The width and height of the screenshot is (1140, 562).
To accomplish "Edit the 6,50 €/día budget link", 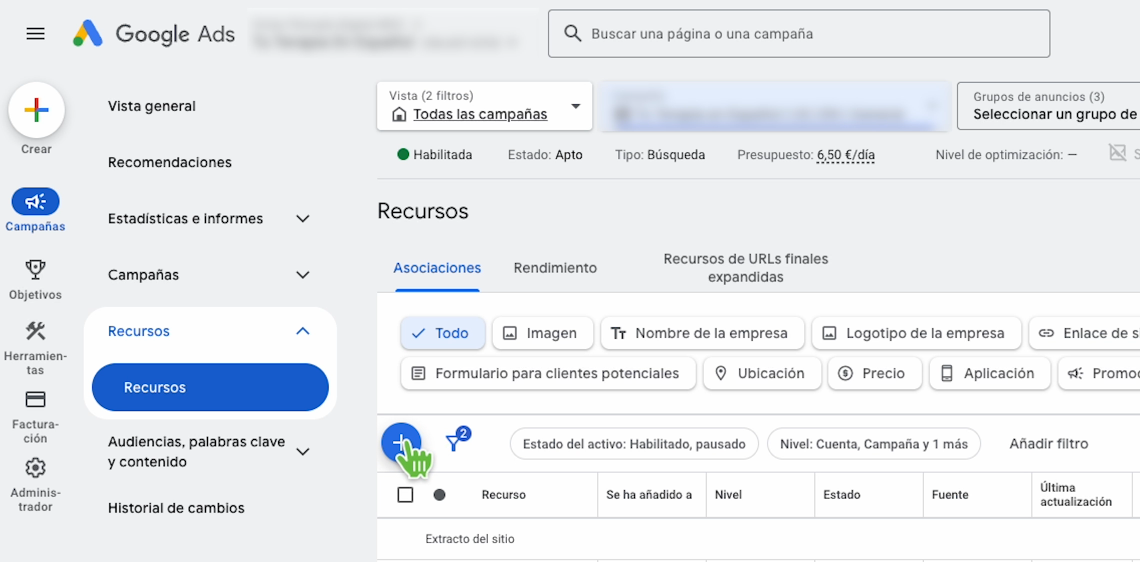I will [x=846, y=155].
